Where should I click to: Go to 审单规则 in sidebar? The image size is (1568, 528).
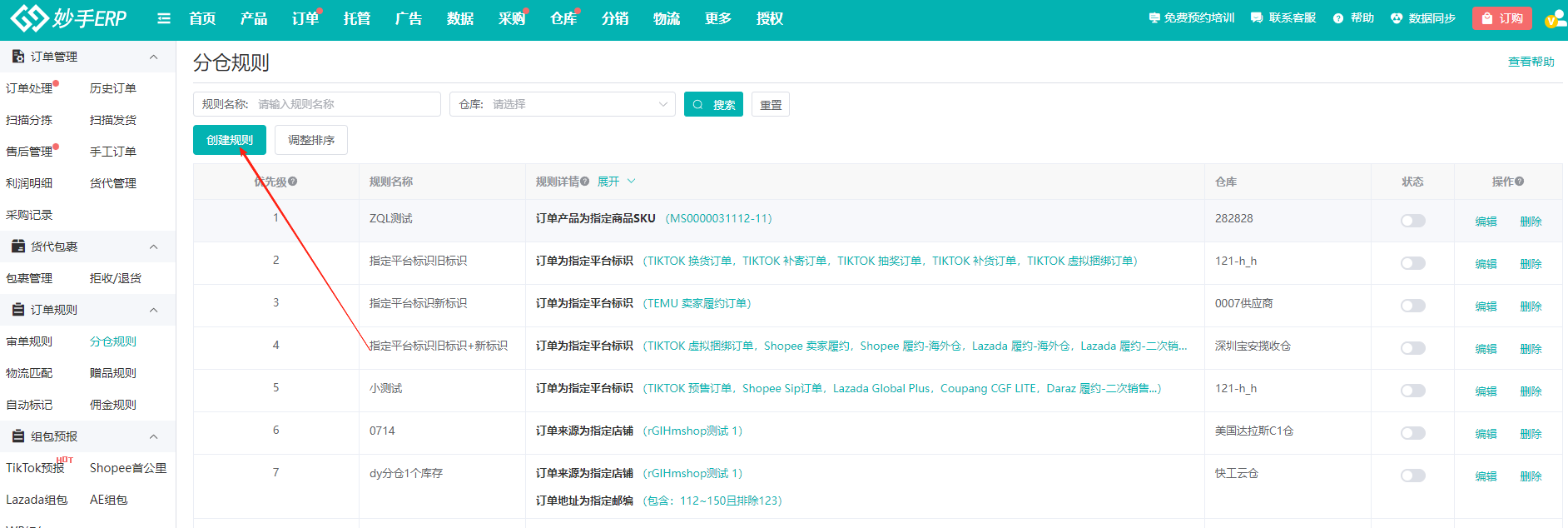click(x=29, y=341)
